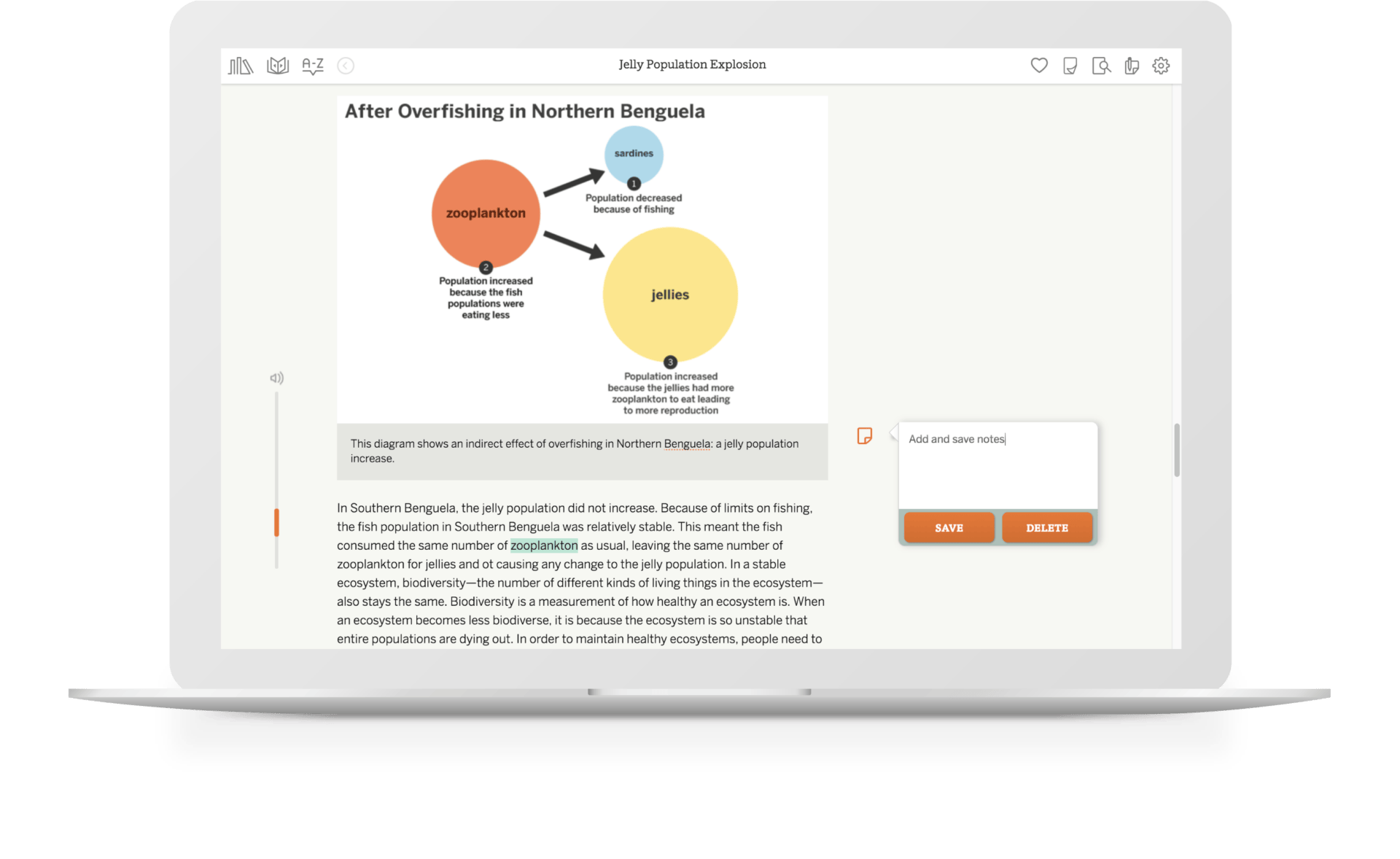
Task: Click the circular back arrow icon
Action: [346, 66]
